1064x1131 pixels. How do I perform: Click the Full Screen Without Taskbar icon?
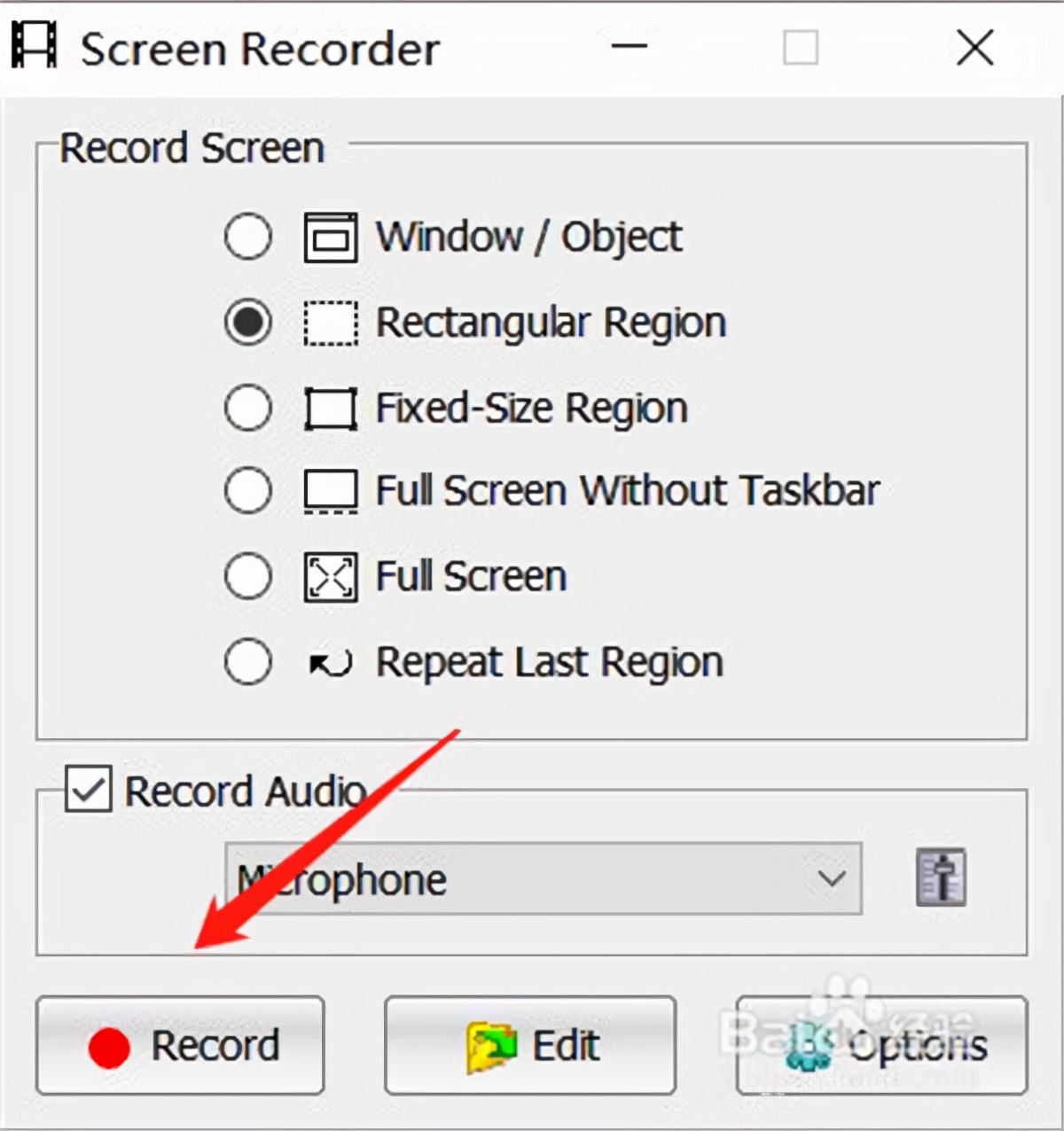tap(329, 491)
